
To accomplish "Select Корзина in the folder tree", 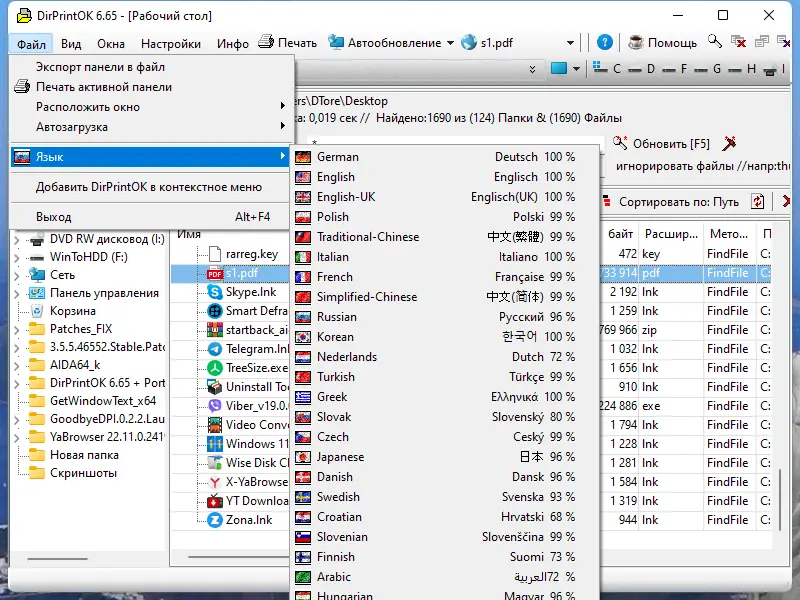I will point(72,311).
